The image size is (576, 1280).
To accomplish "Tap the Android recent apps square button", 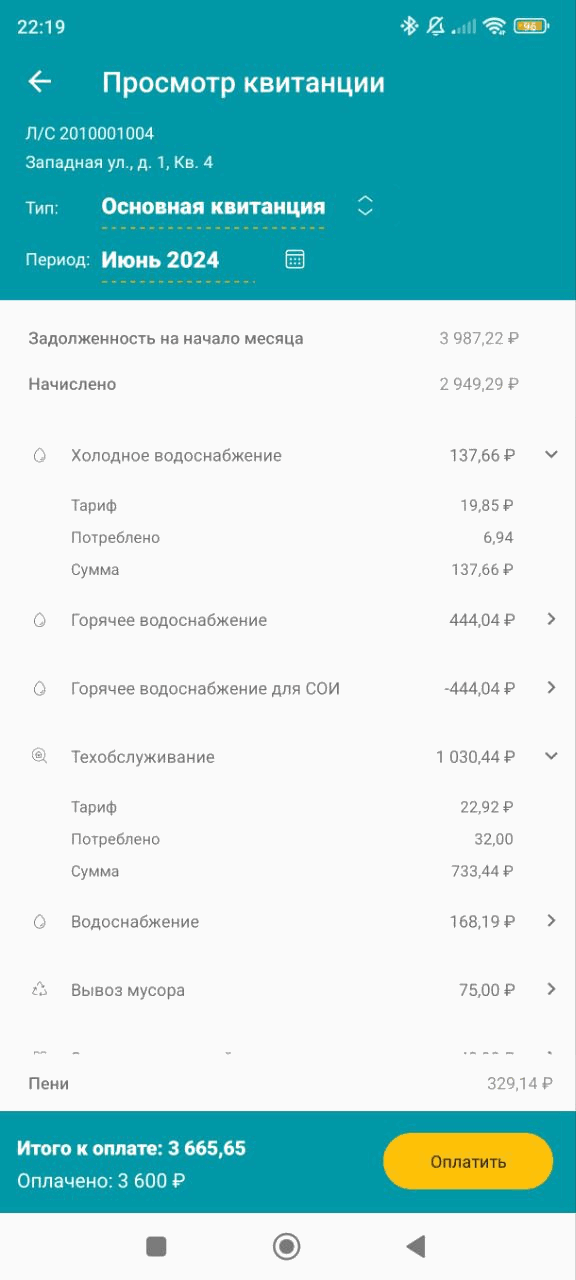I will click(x=156, y=1246).
